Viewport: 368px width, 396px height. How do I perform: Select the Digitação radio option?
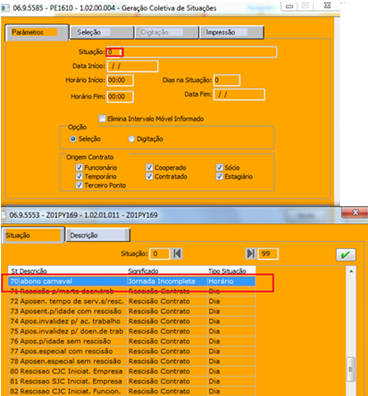click(x=131, y=139)
